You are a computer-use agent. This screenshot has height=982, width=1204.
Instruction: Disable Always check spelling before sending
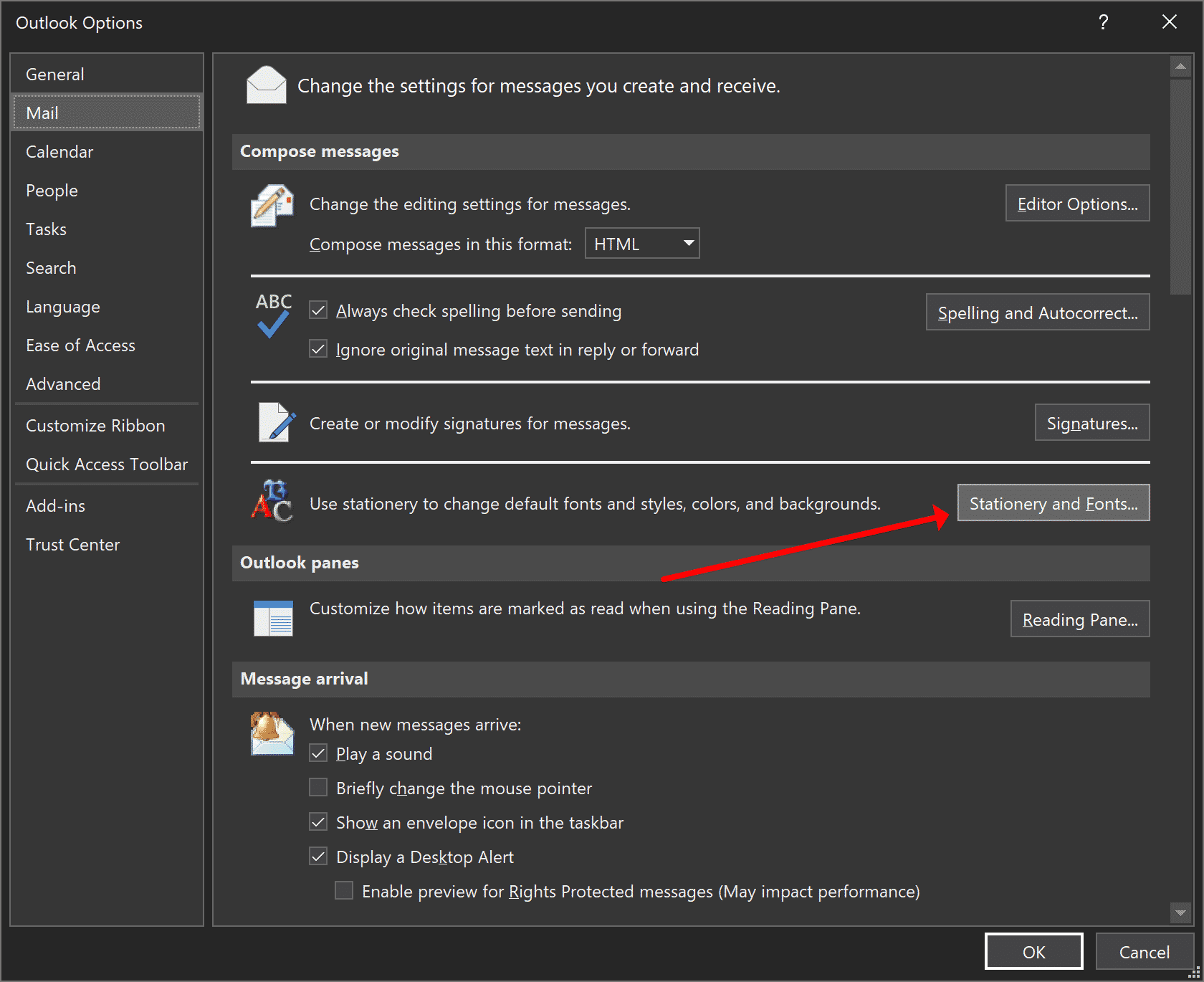pos(318,310)
